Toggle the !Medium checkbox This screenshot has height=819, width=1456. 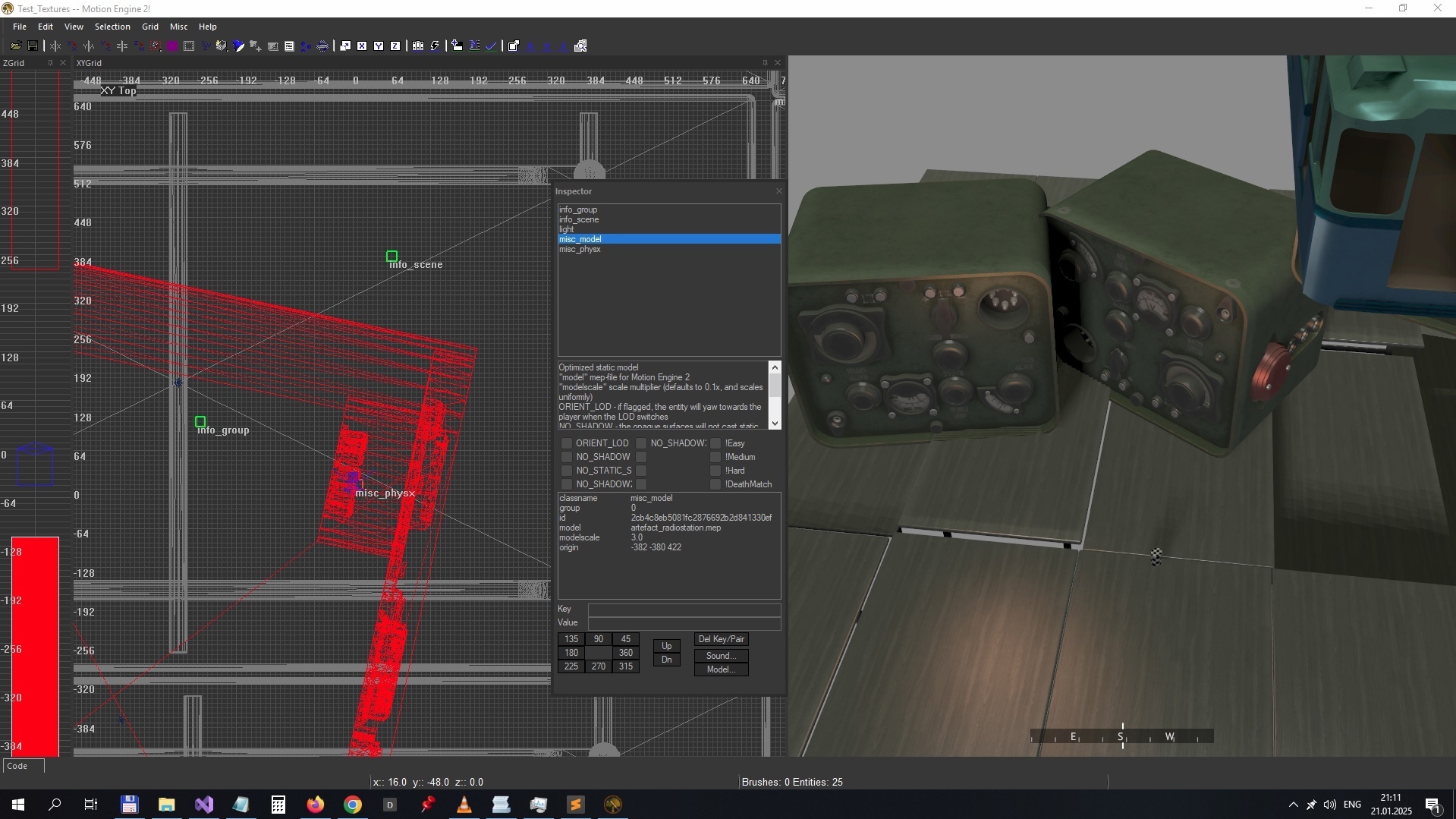tap(715, 457)
